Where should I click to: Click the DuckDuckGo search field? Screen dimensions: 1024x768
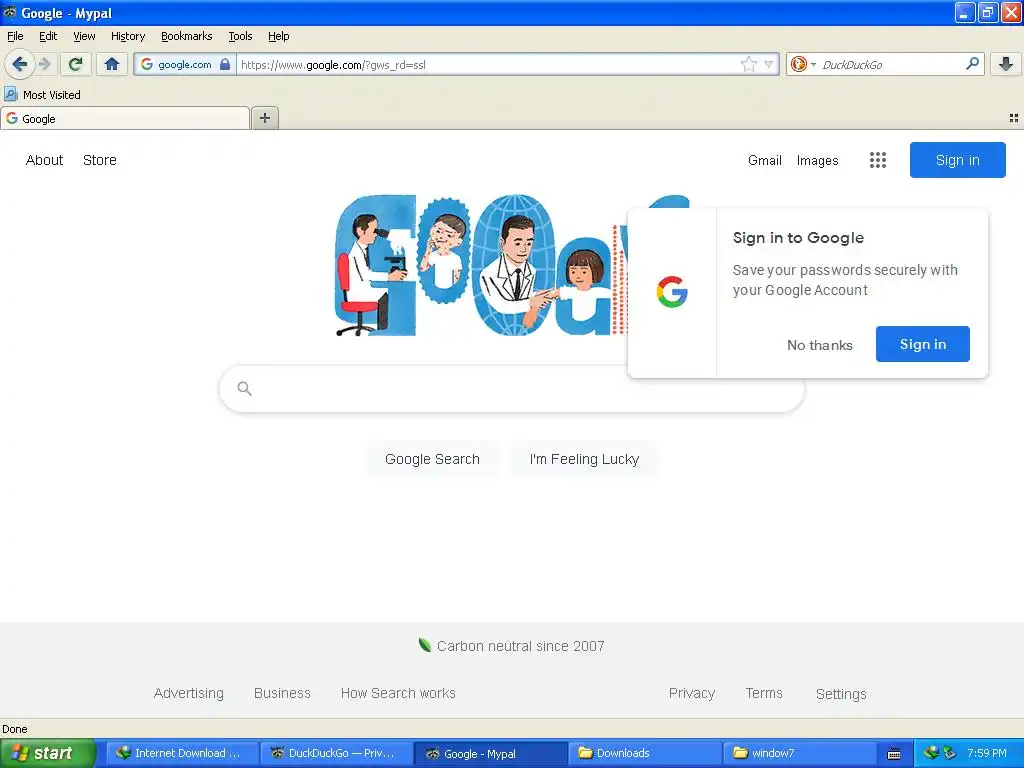(x=890, y=65)
